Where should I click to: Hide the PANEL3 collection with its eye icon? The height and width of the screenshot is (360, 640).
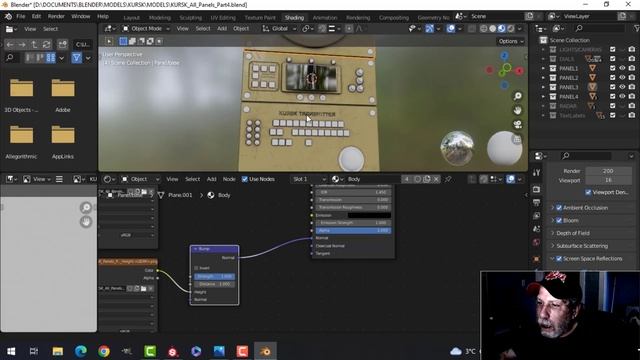tap(622, 87)
